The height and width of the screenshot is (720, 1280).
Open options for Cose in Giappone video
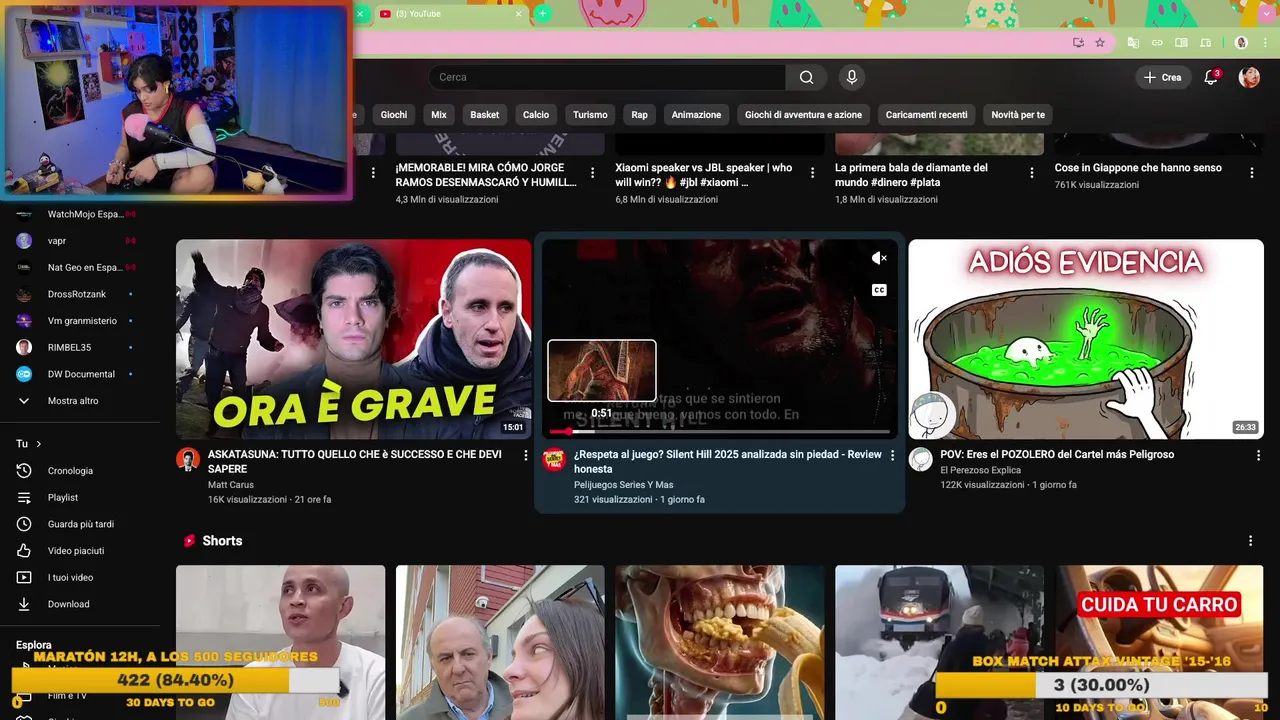click(x=1251, y=173)
